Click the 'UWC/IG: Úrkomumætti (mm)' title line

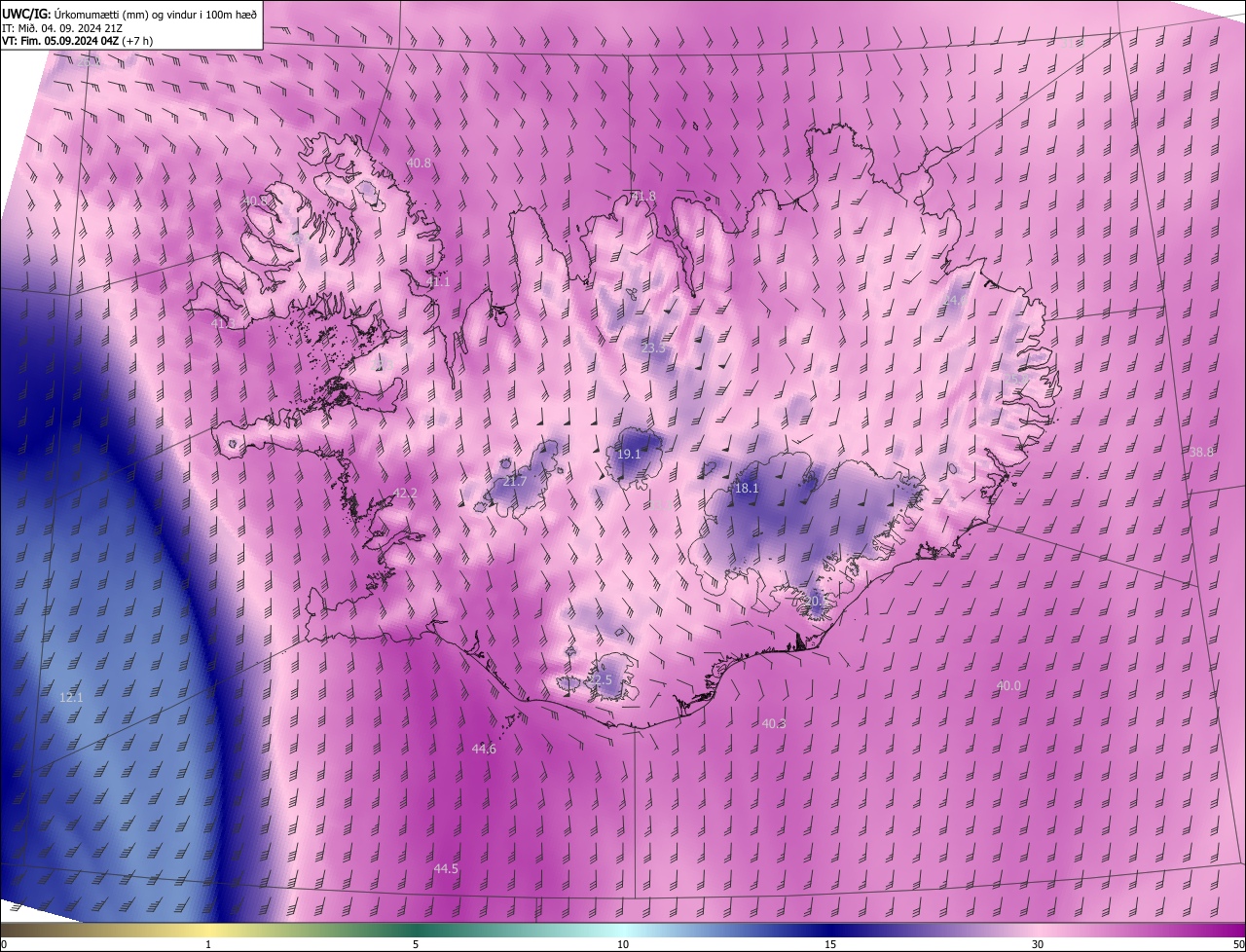tap(129, 13)
